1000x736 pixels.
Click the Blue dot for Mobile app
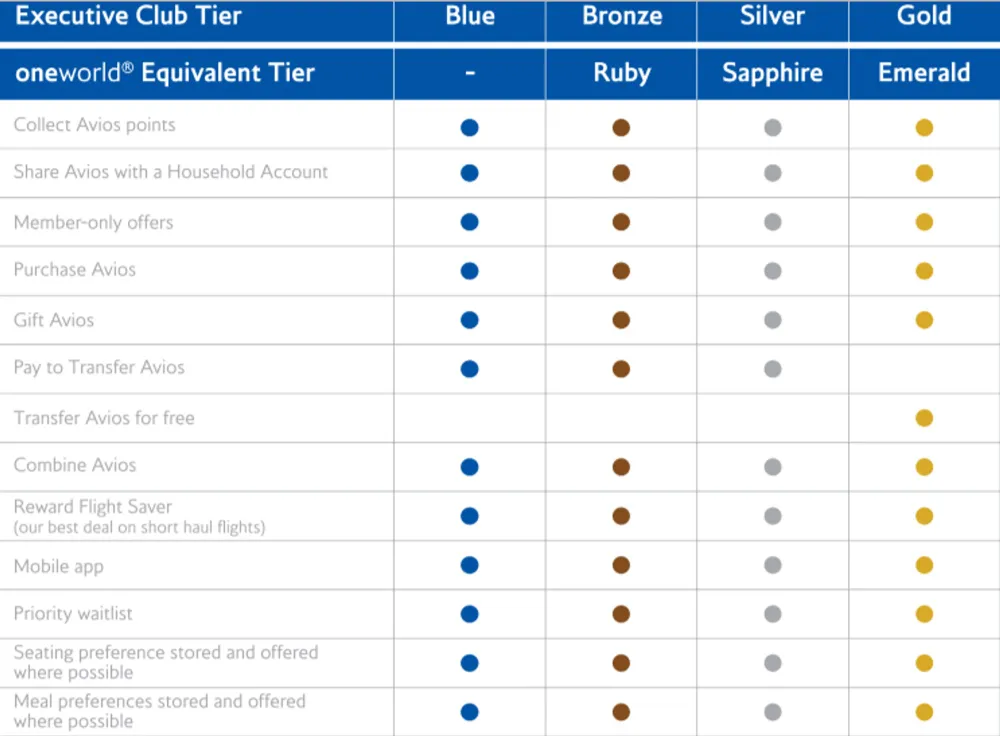[x=469, y=565]
